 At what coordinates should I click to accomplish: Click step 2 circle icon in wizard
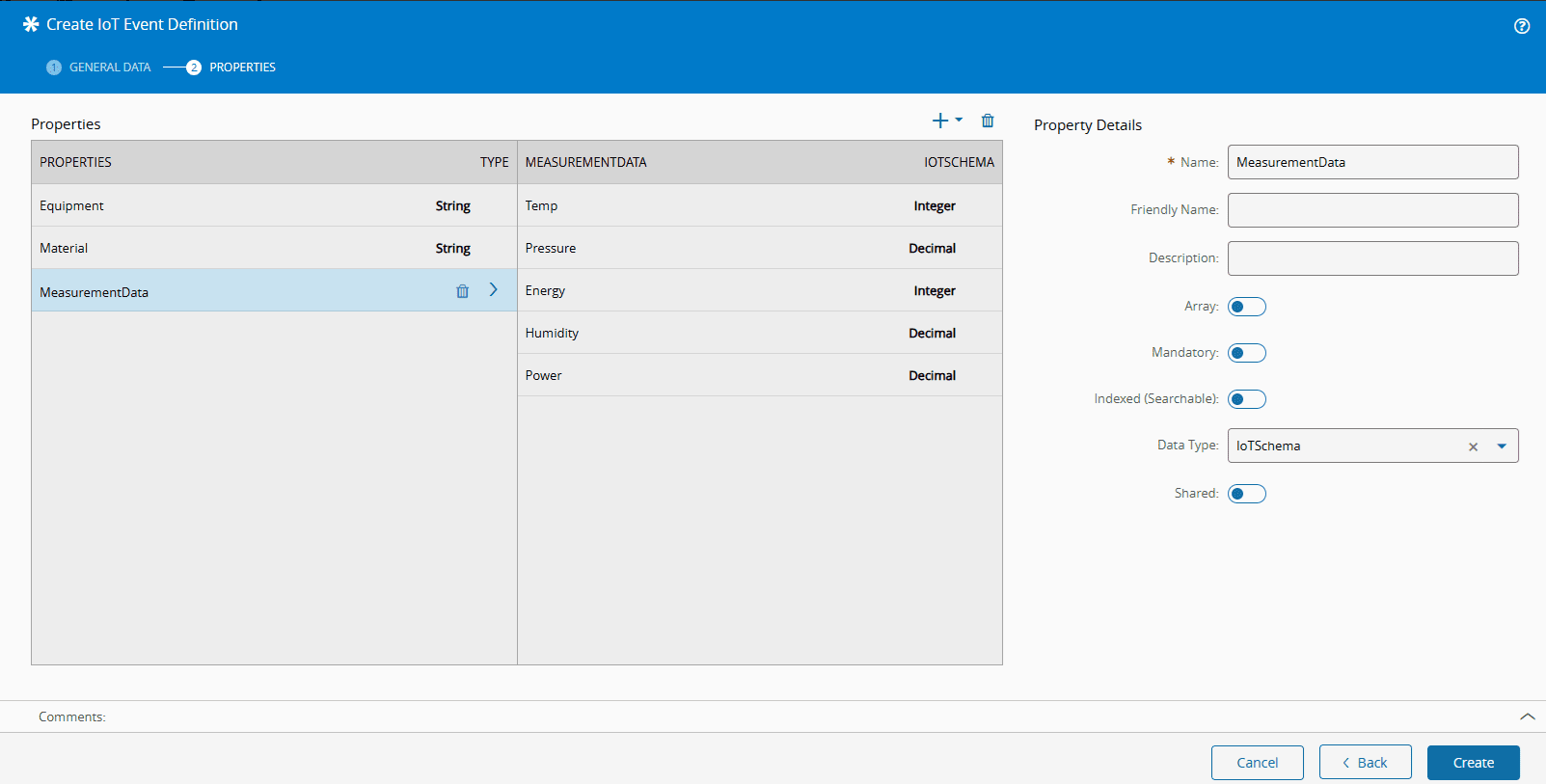click(x=194, y=68)
